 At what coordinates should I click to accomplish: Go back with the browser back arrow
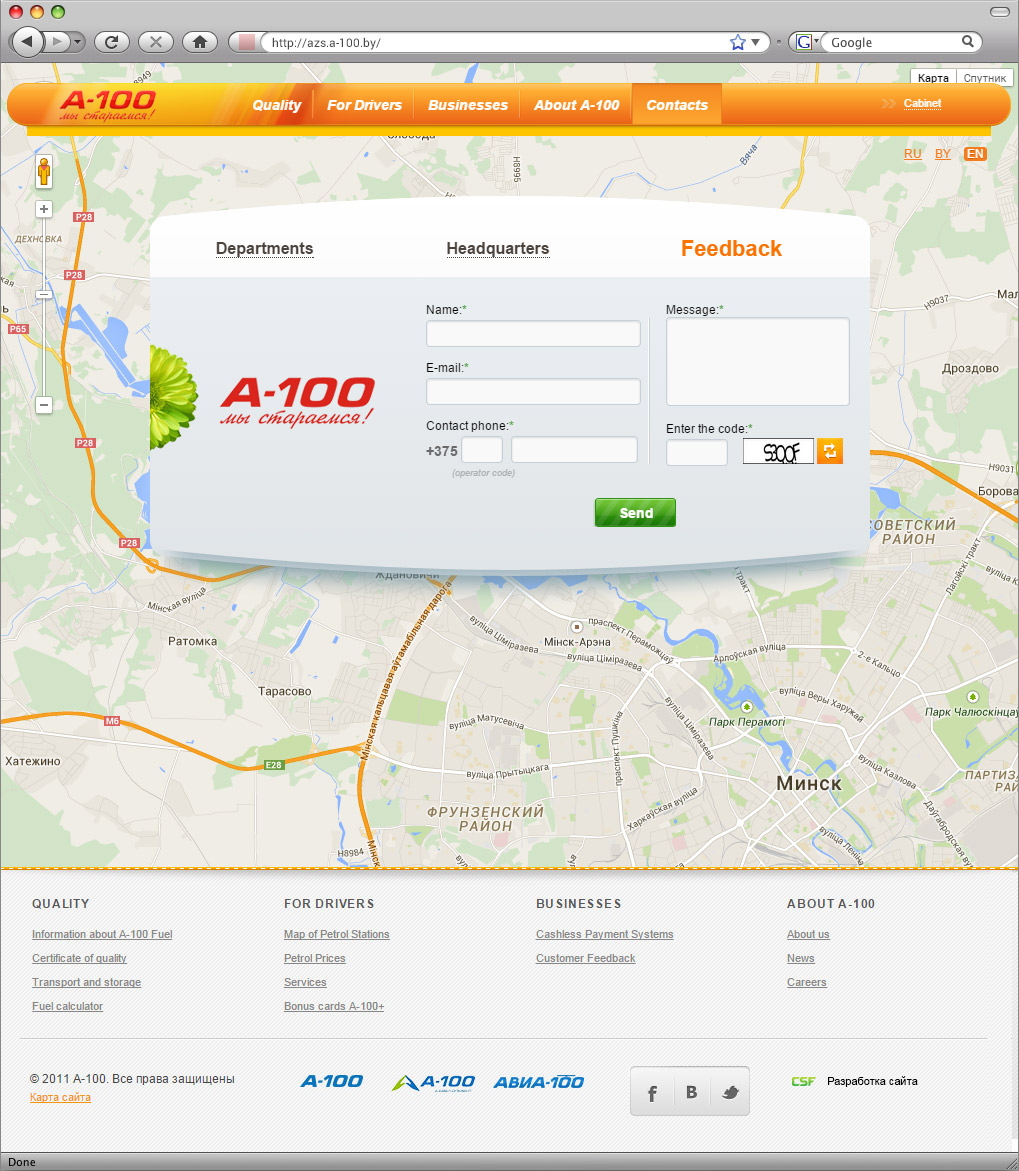[x=28, y=41]
